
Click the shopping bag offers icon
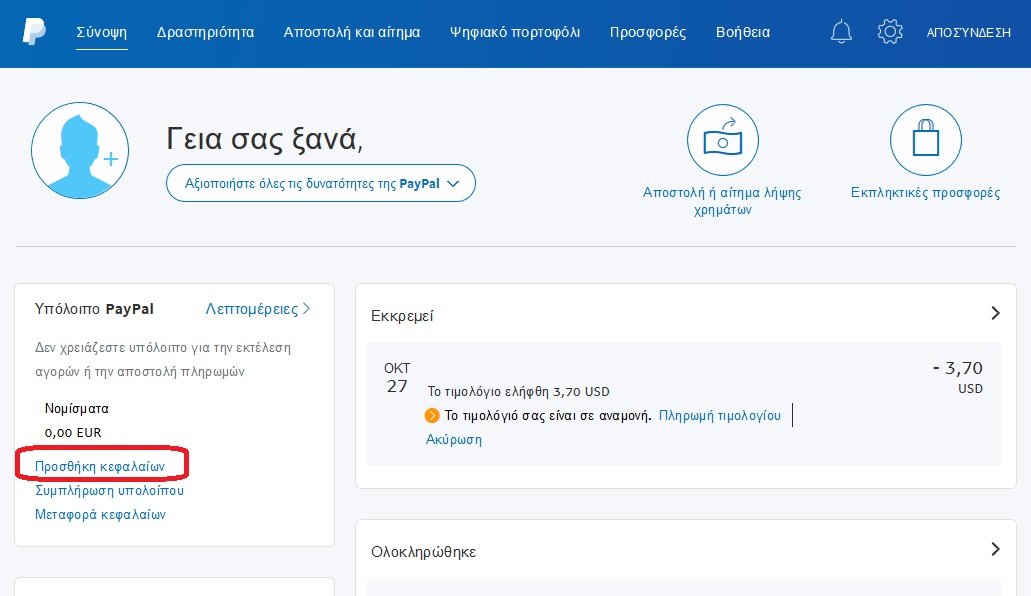click(925, 140)
